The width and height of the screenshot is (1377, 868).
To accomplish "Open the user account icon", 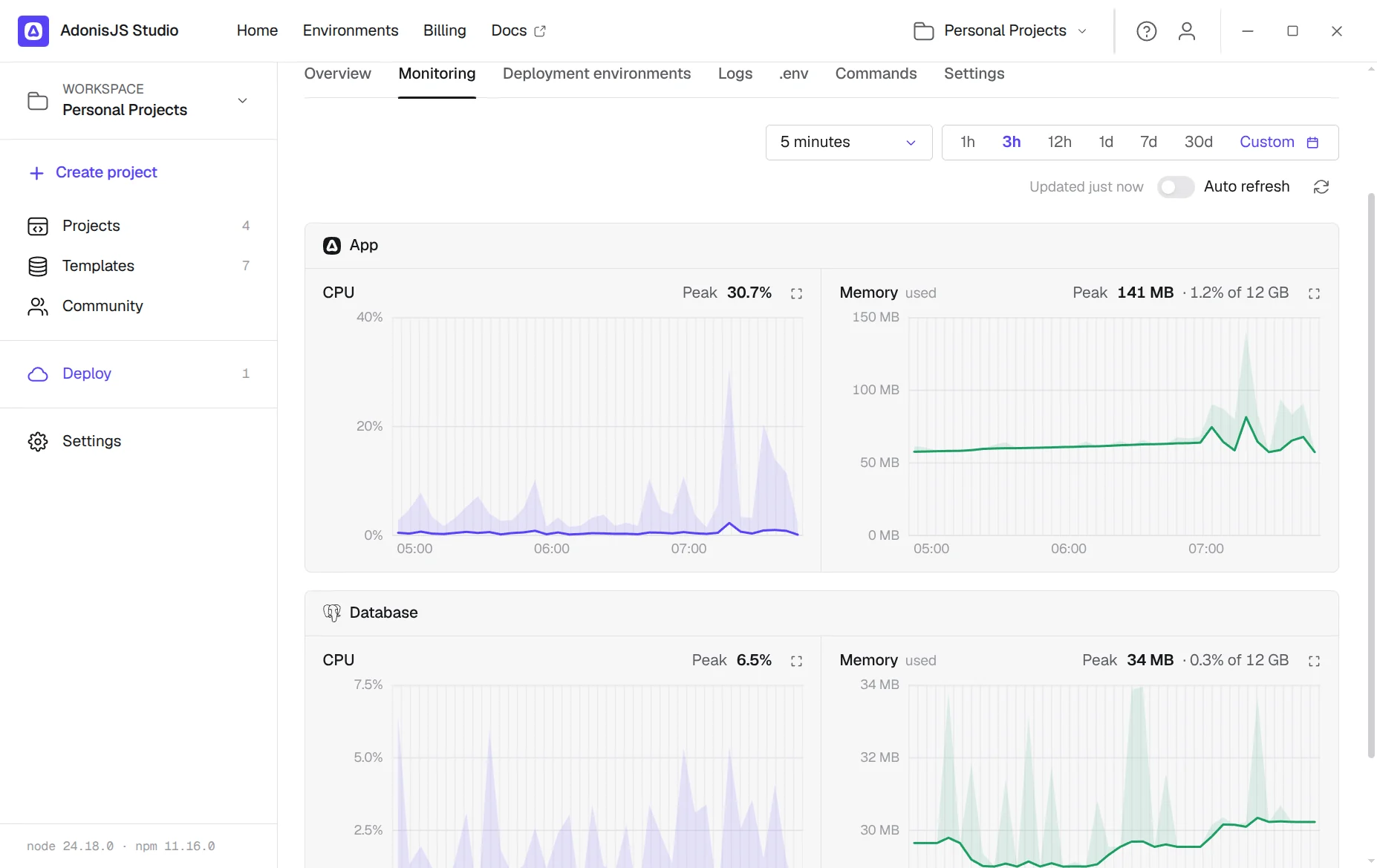I will pyautogui.click(x=1187, y=31).
